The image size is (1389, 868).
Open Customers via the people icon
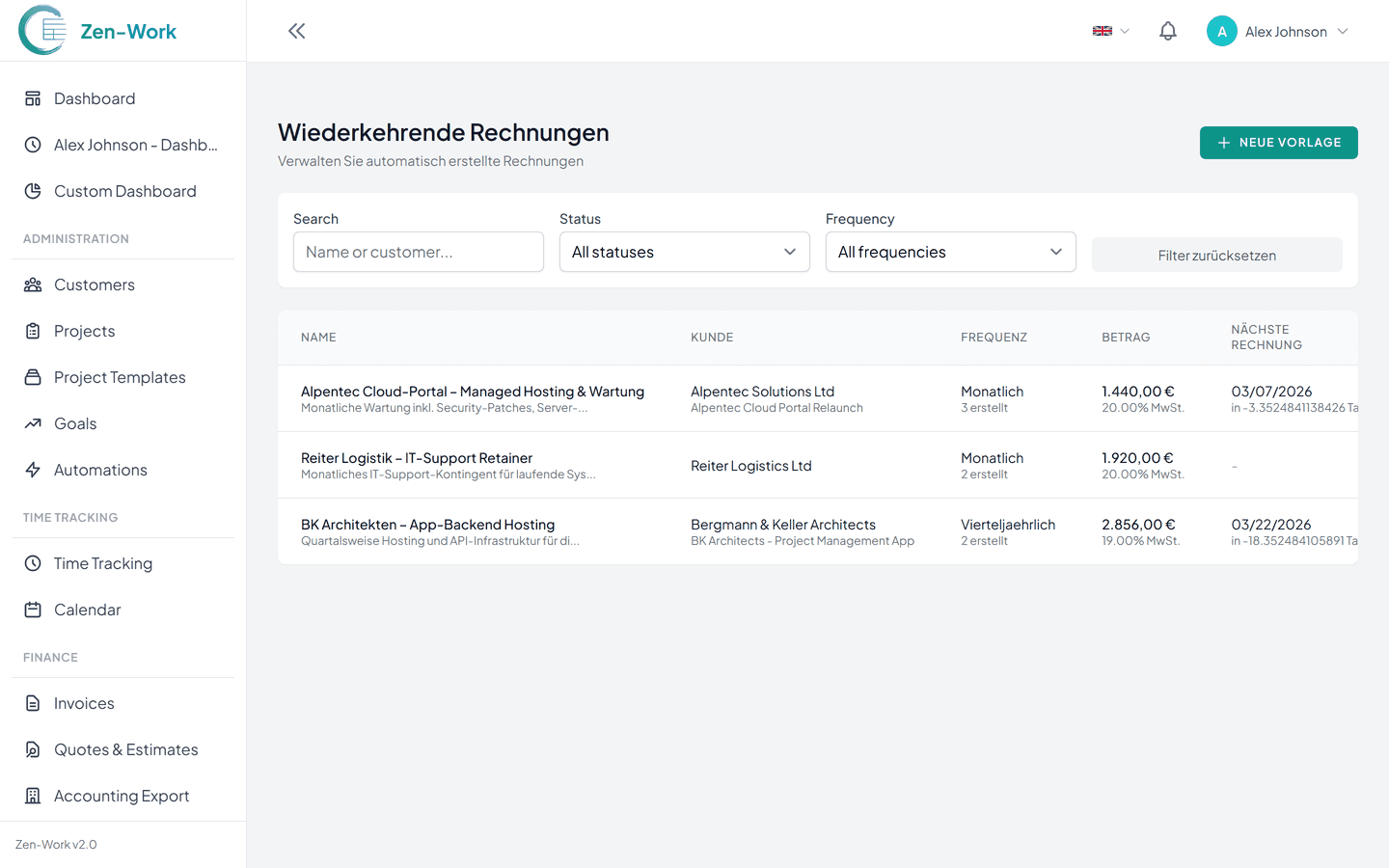[x=32, y=285]
